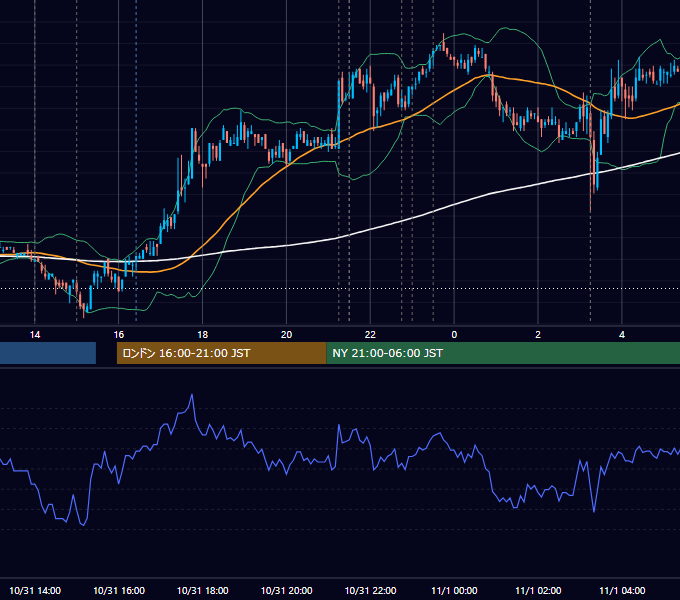The width and height of the screenshot is (680, 600).
Task: Click the 4 hour label on time axis
Action: pyautogui.click(x=622, y=335)
